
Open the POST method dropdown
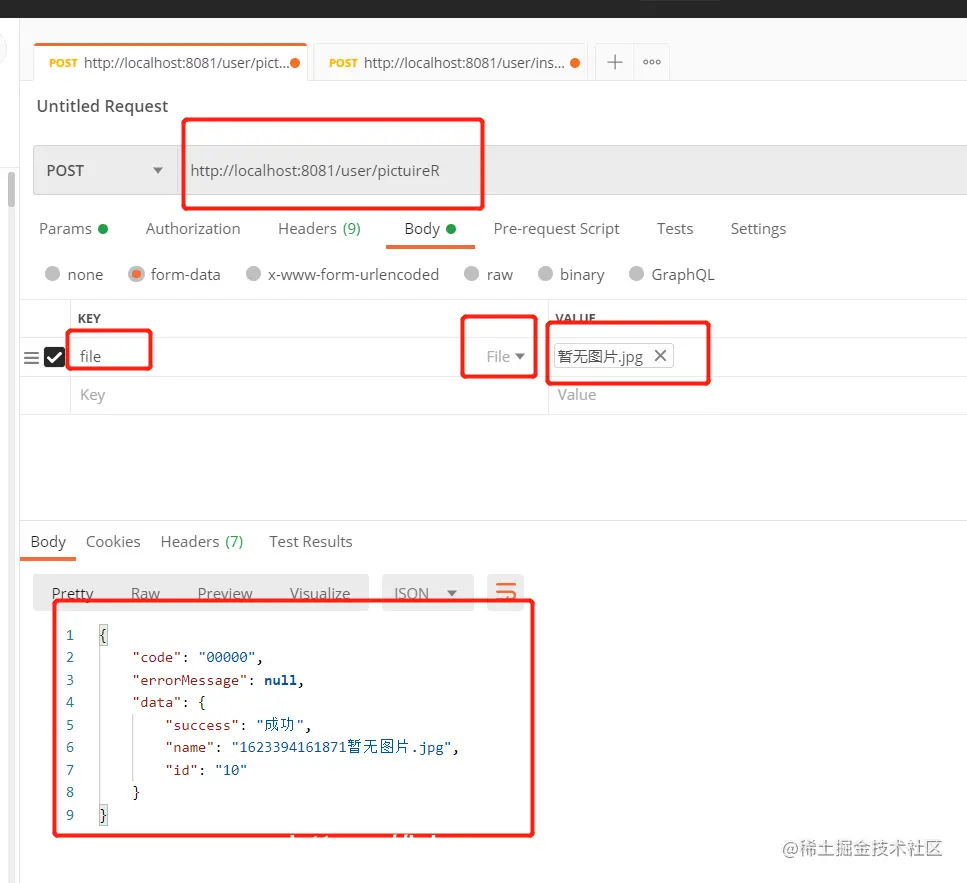pos(105,170)
